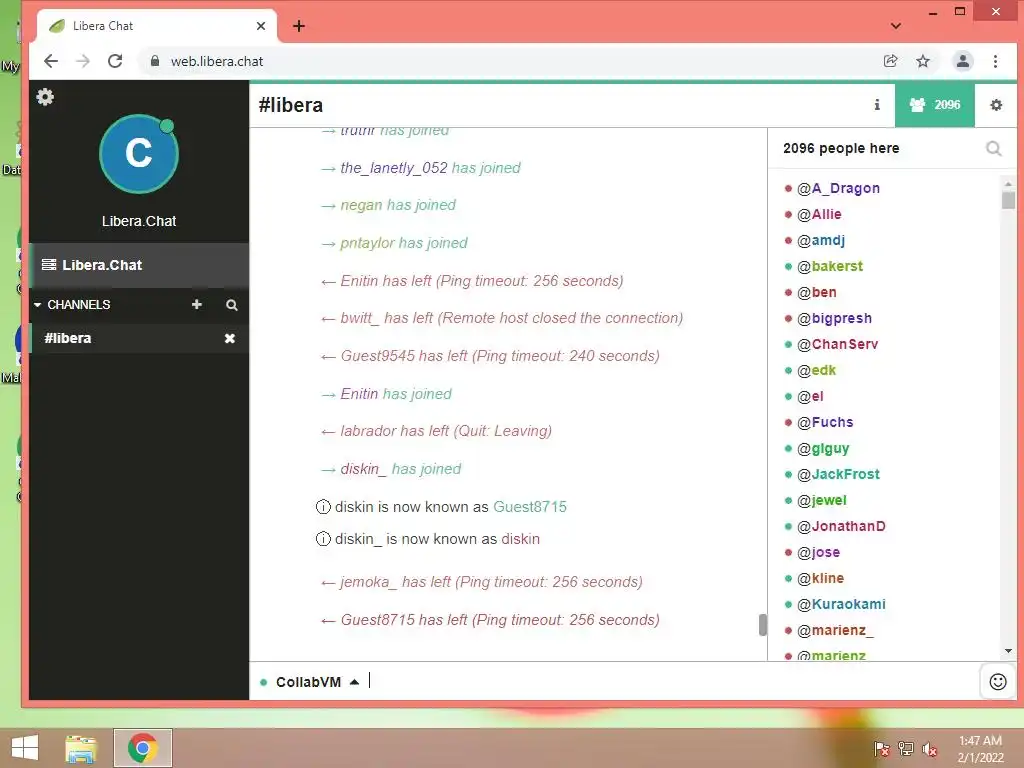Click the status dot beside CollabVM

click(263, 682)
